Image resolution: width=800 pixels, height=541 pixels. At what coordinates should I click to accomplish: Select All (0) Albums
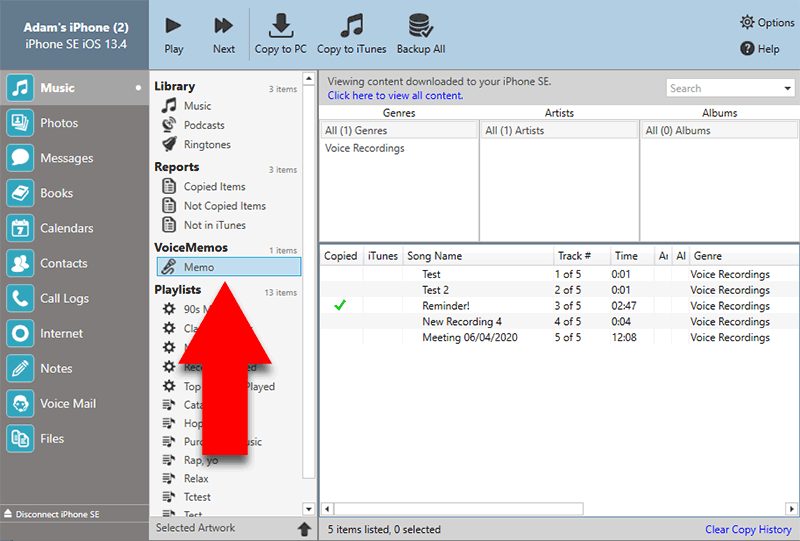coord(719,131)
